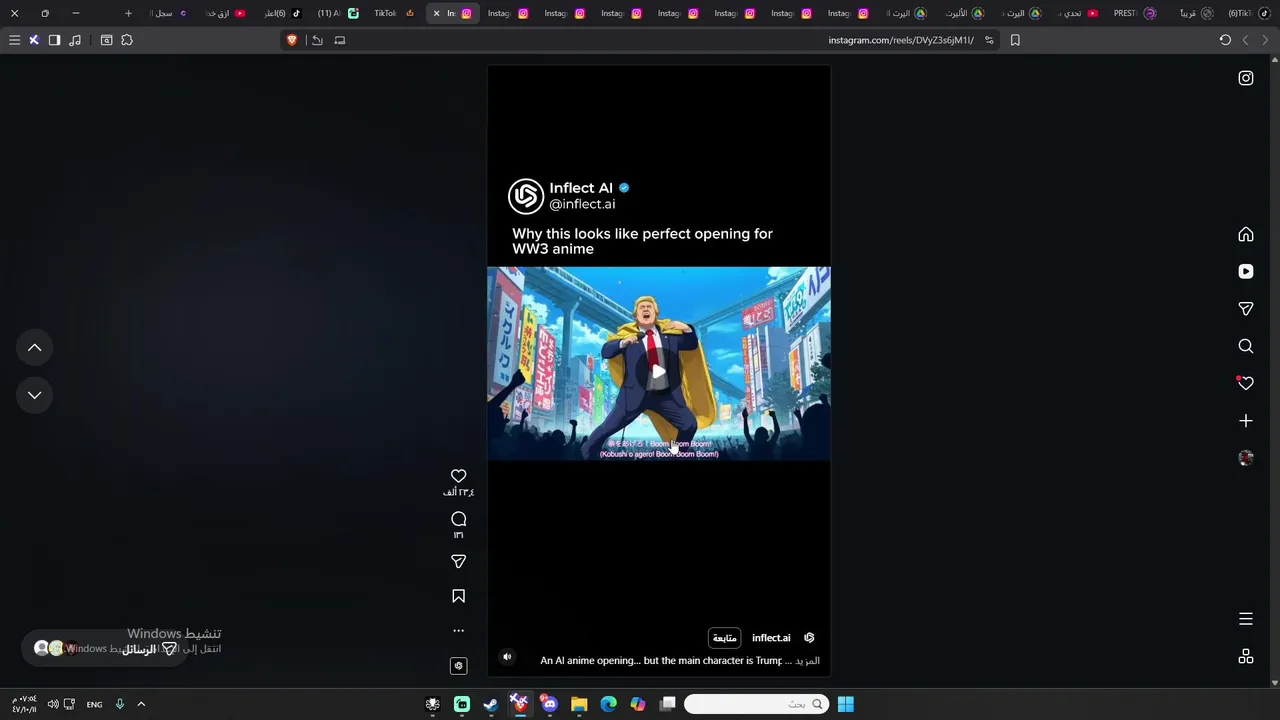Viewport: 1280px width, 720px height.
Task: Toggle the browser sidebar panel icon
Action: point(54,40)
